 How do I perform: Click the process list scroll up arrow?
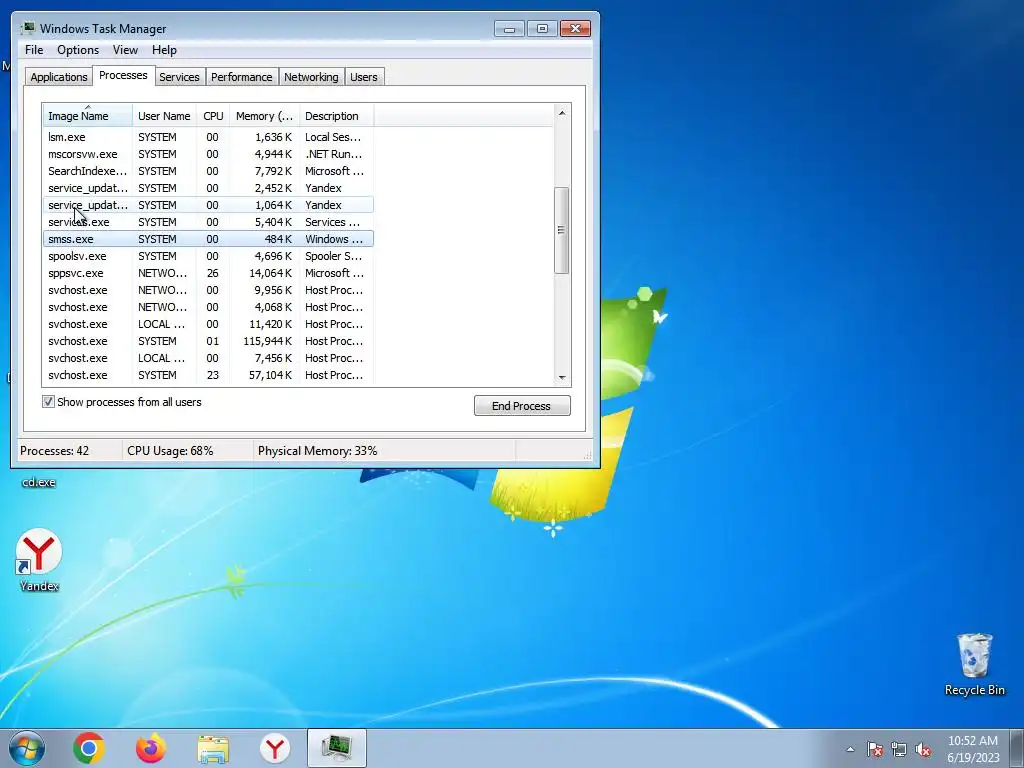[x=562, y=113]
